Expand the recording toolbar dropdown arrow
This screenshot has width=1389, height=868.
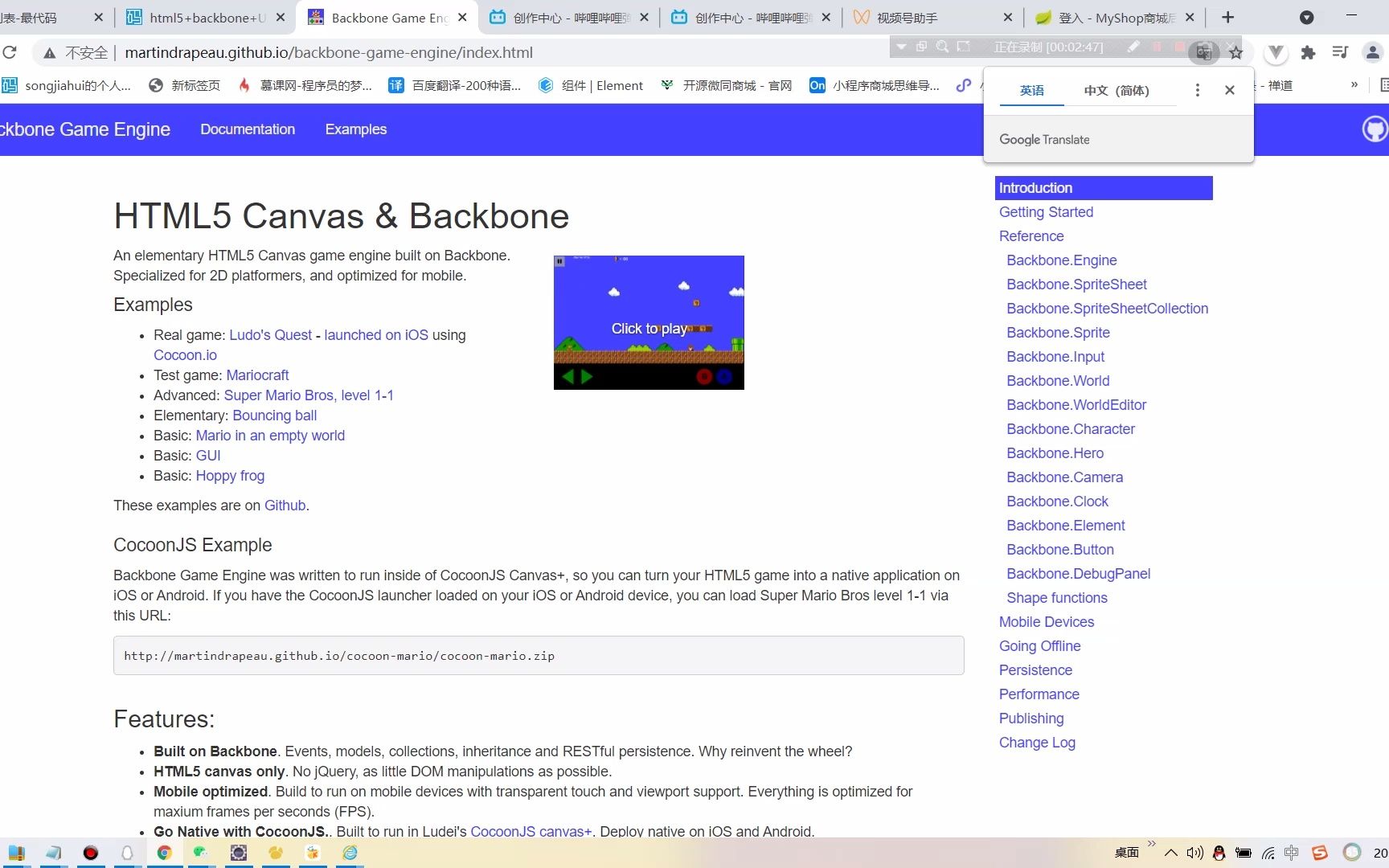900,47
